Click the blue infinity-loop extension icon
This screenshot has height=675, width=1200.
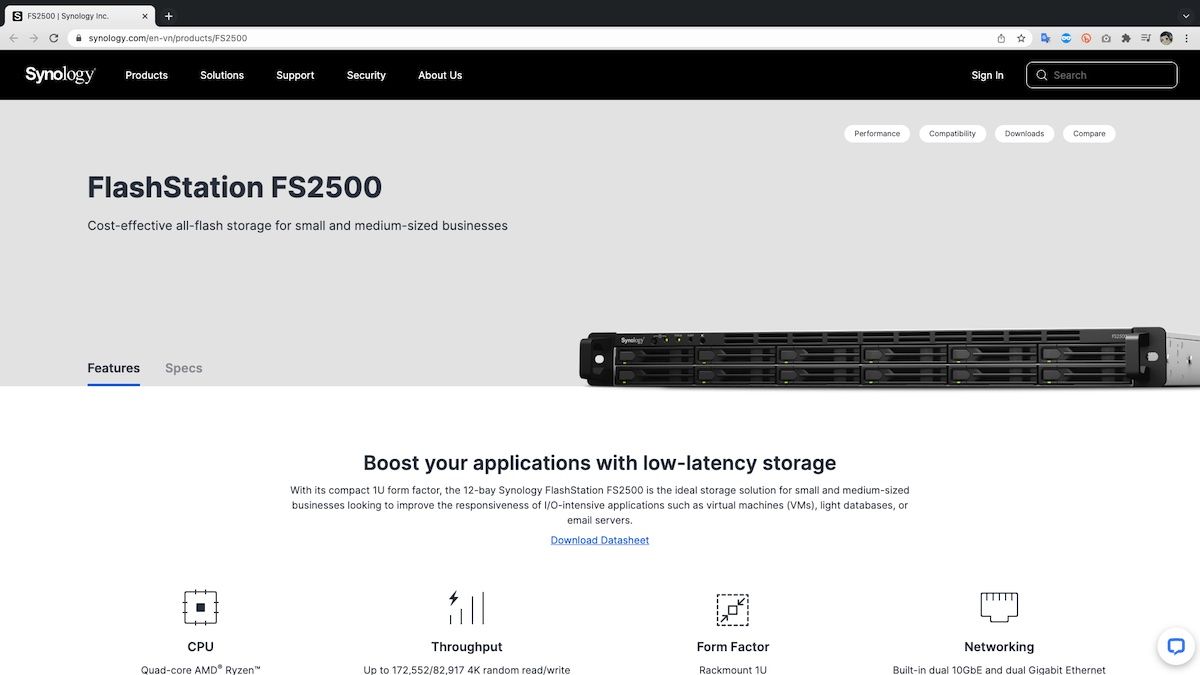[1066, 38]
